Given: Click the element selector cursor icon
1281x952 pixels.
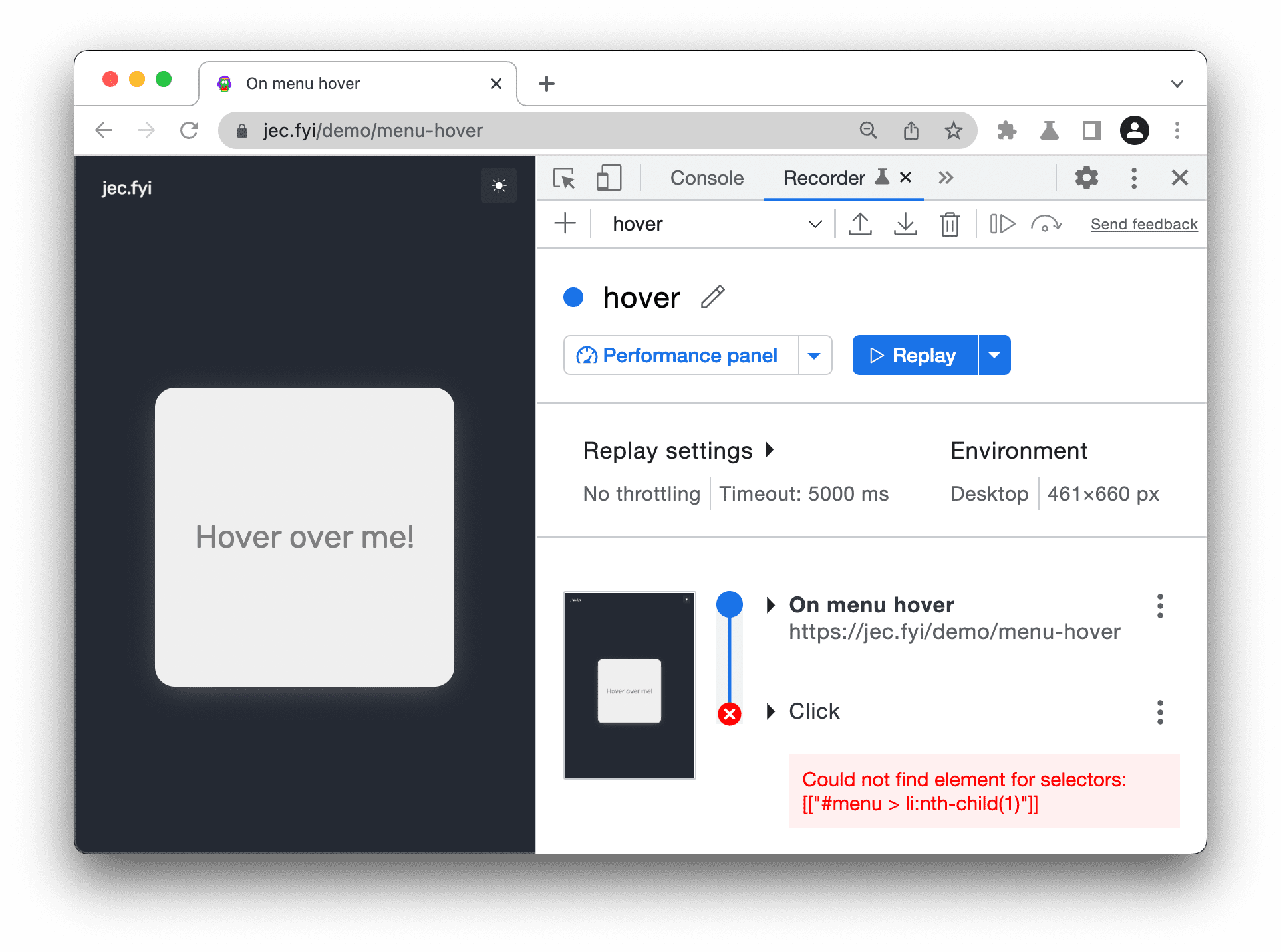Looking at the screenshot, I should (563, 179).
